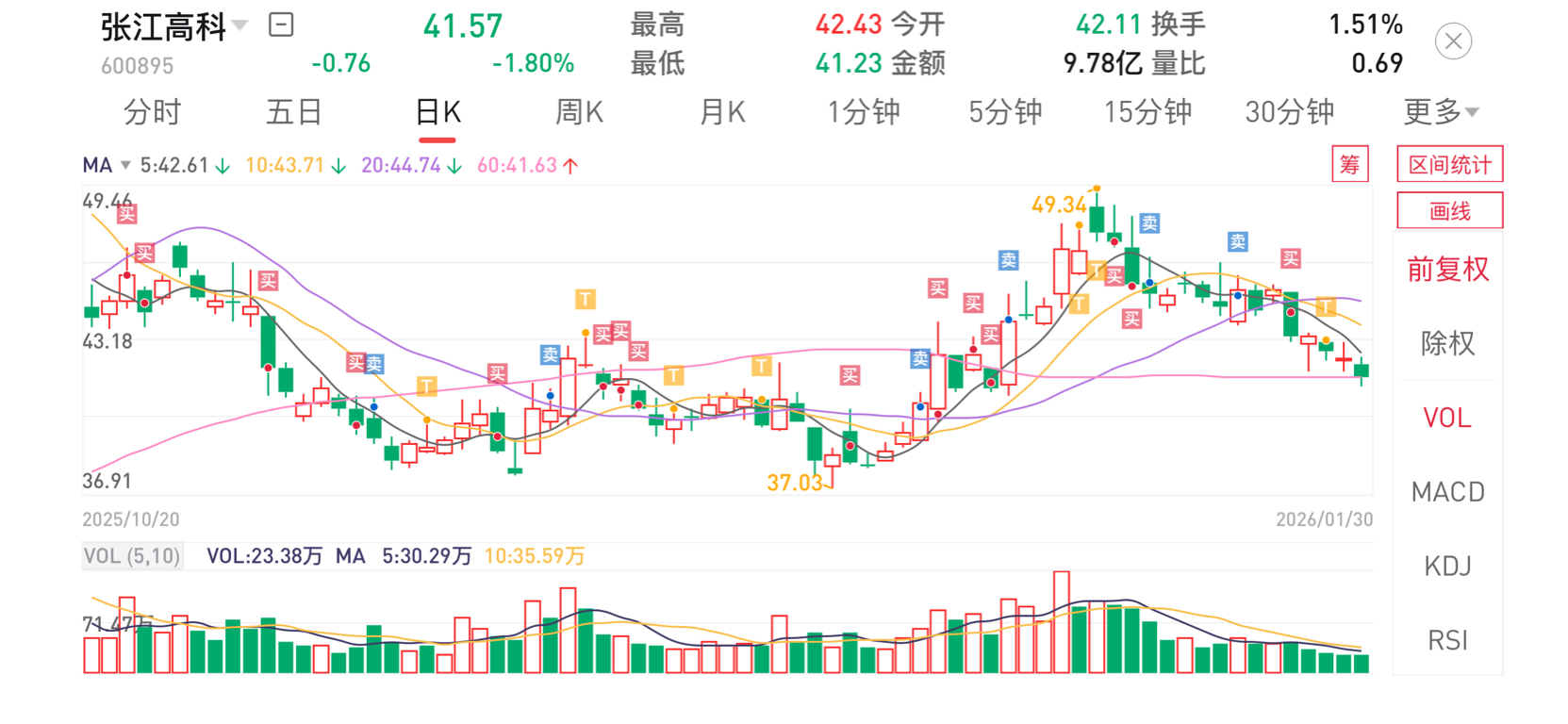Click the 最高 42.43 high price value

pyautogui.click(x=849, y=25)
